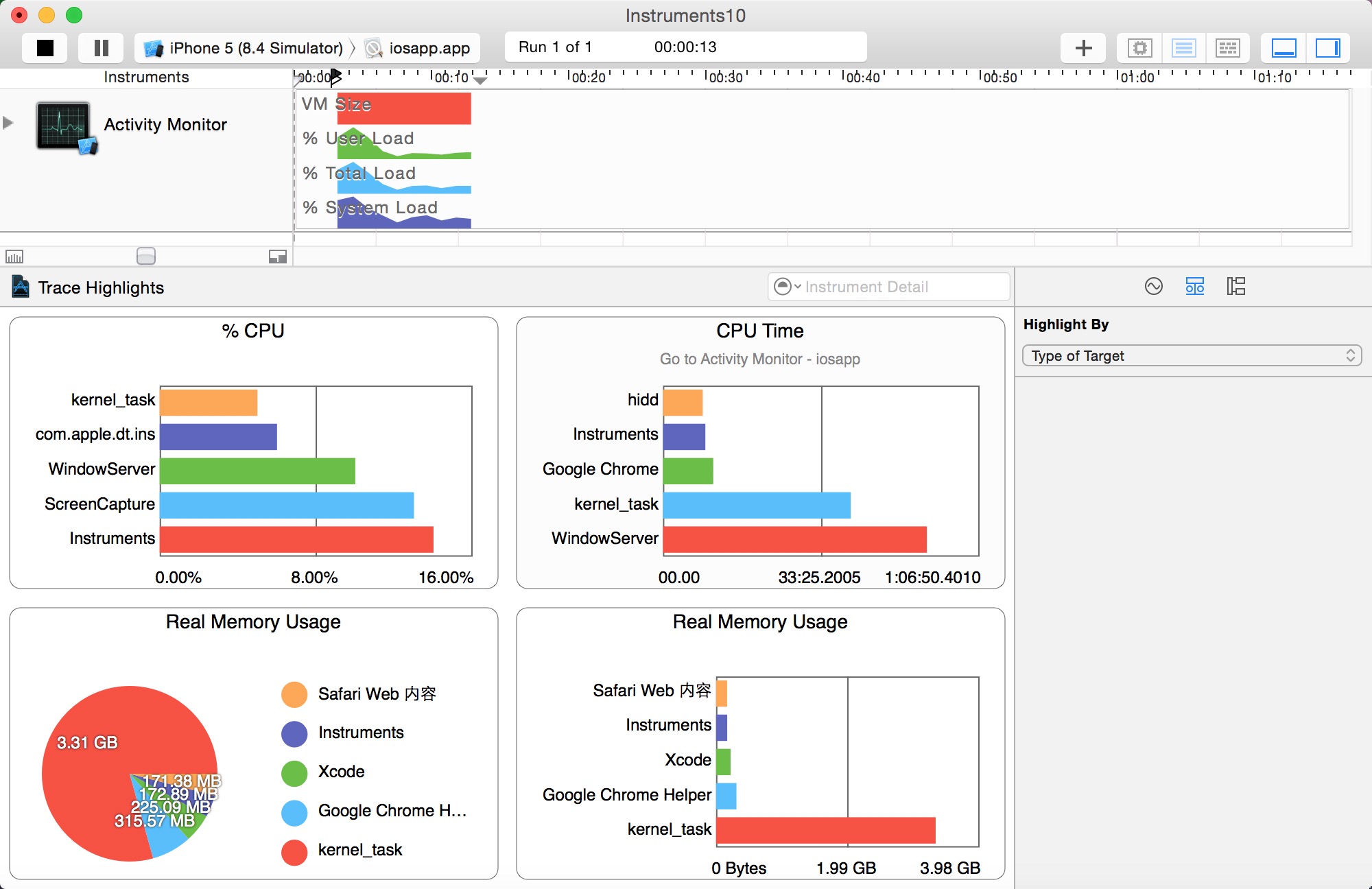Click the Google Chrome Helper memory bar
This screenshot has height=889, width=1372.
point(726,796)
